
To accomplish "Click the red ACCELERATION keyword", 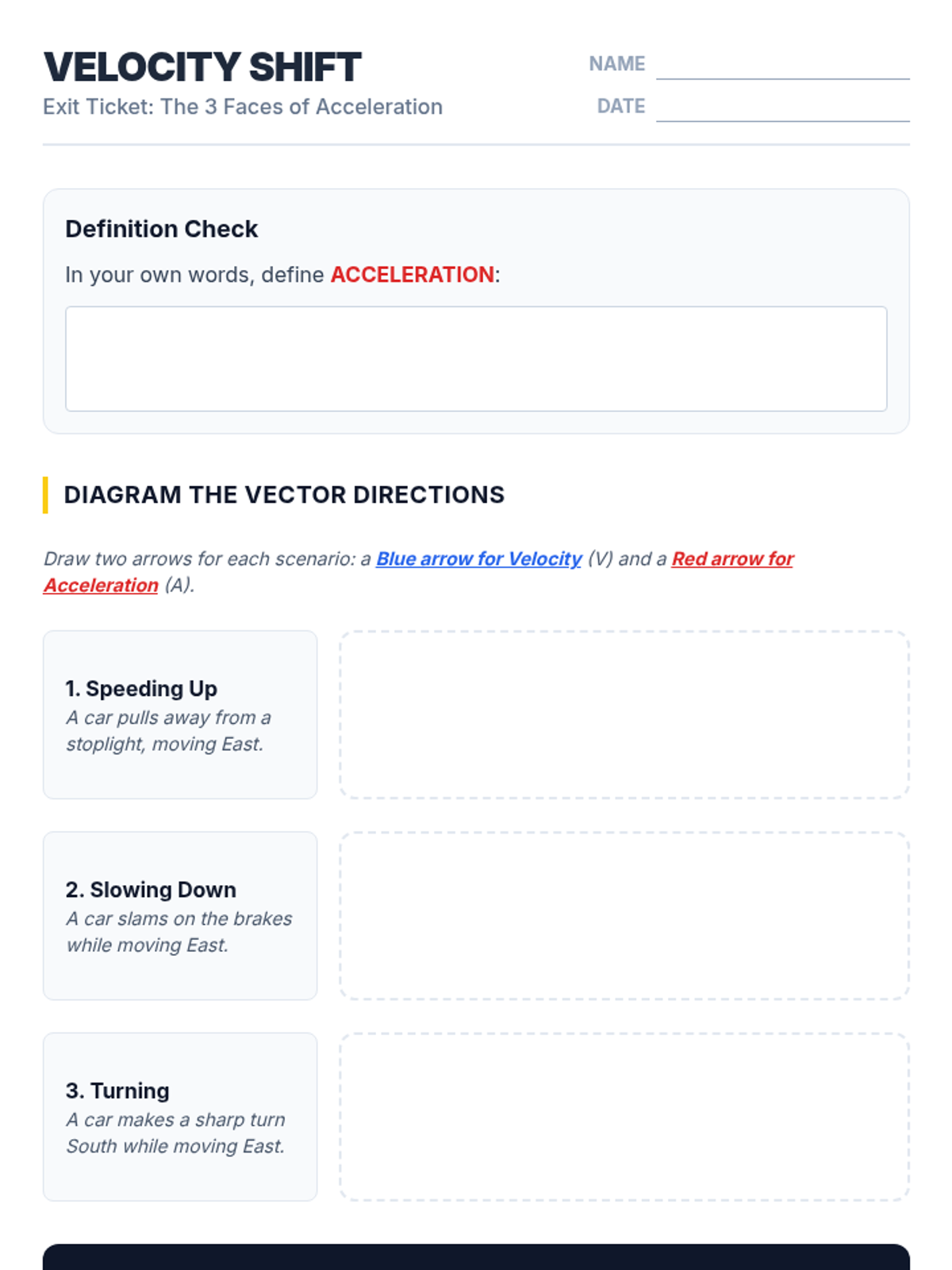I will pyautogui.click(x=413, y=275).
